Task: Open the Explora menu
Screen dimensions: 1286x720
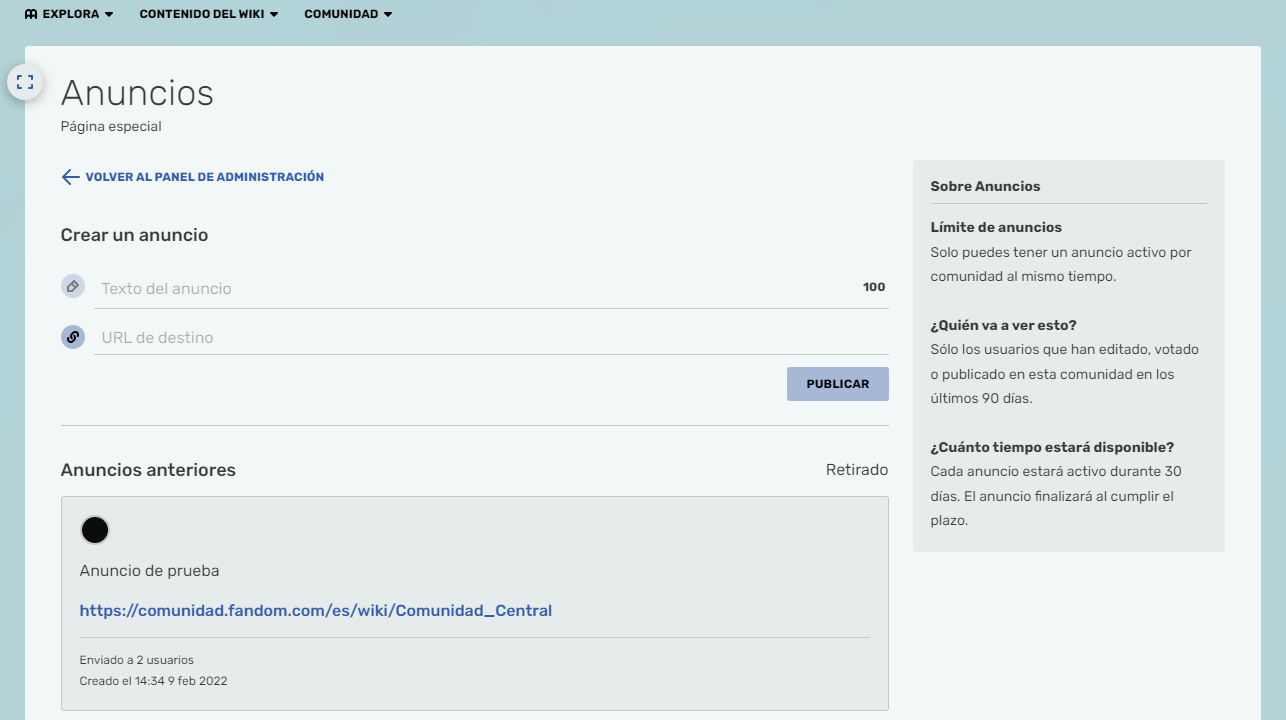Action: click(x=69, y=14)
